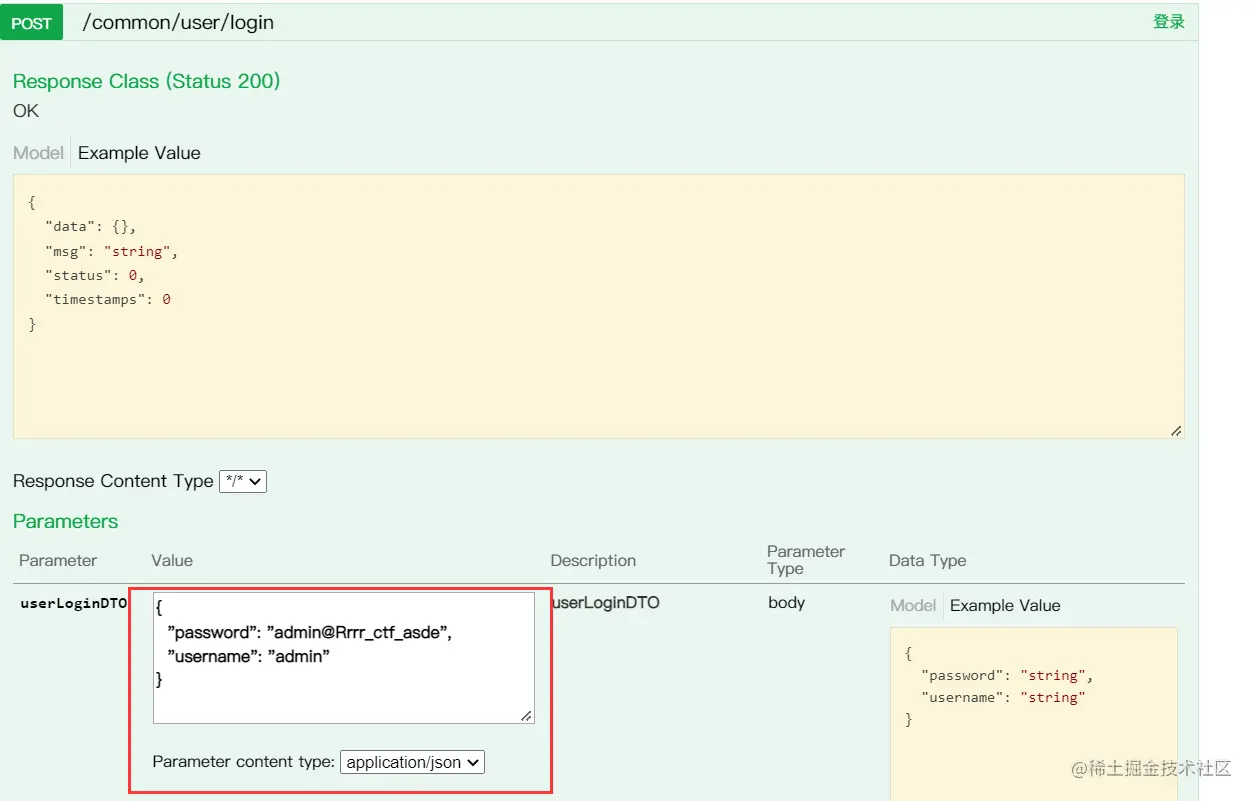The image size is (1254, 801).
Task: Click the Parameters section heading
Action: click(65, 521)
